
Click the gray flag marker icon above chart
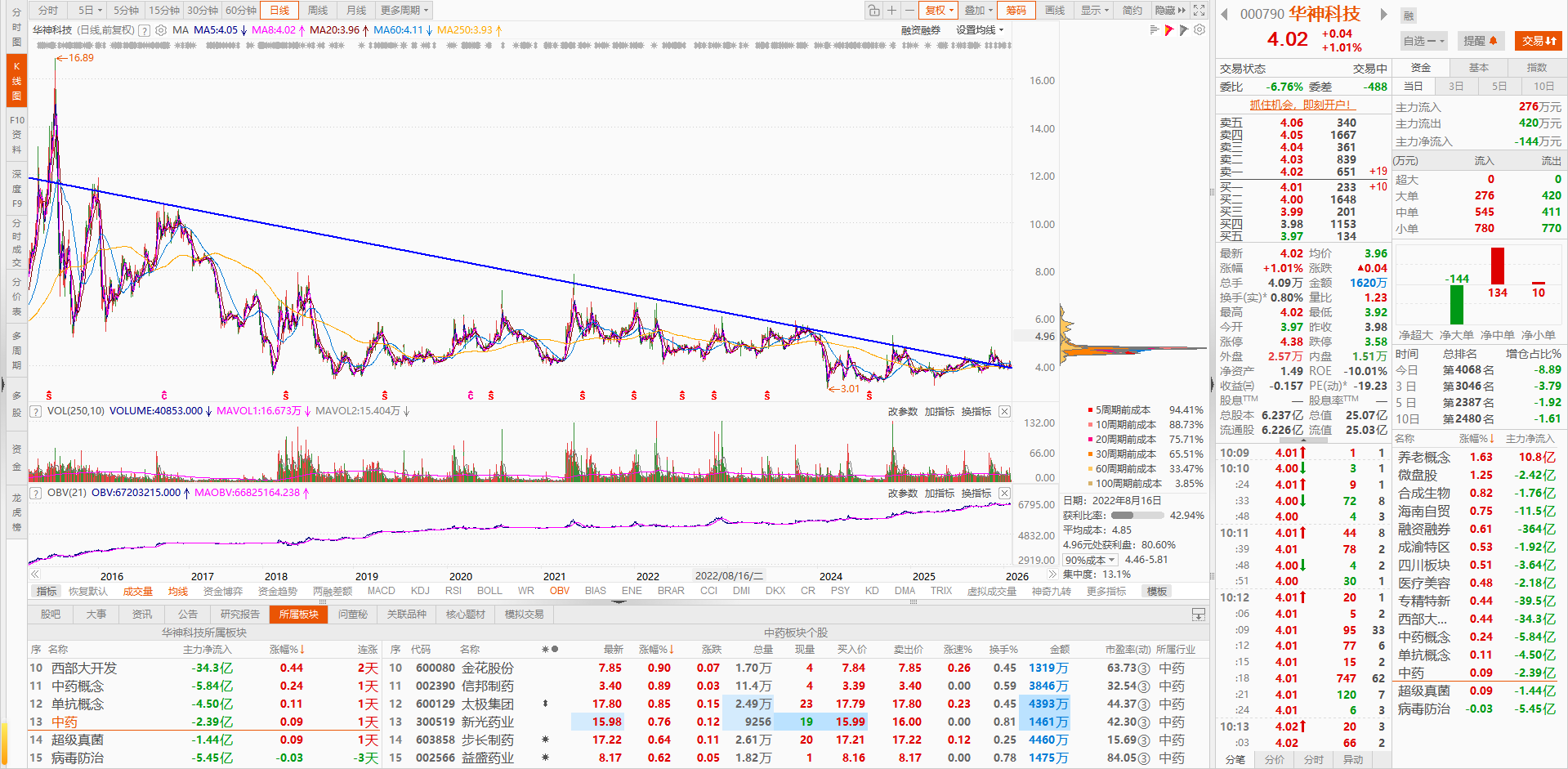pos(1184,30)
